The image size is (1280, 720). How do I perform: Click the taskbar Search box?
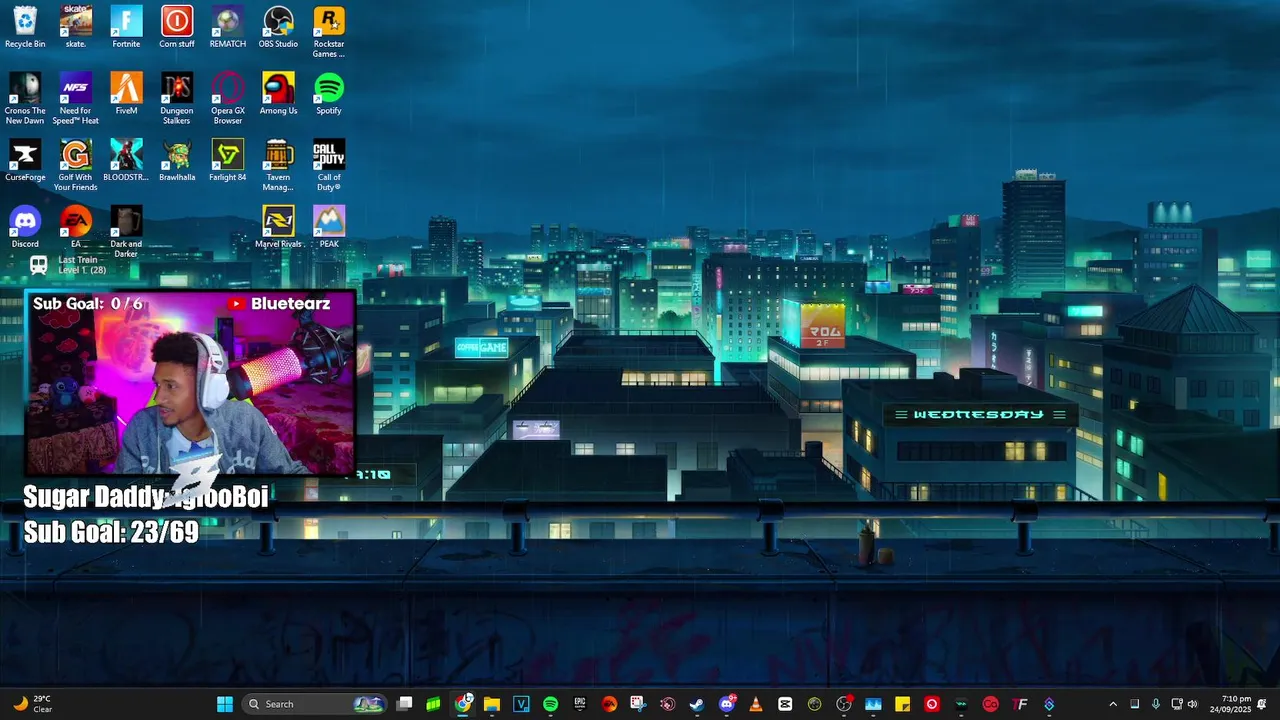(x=315, y=704)
